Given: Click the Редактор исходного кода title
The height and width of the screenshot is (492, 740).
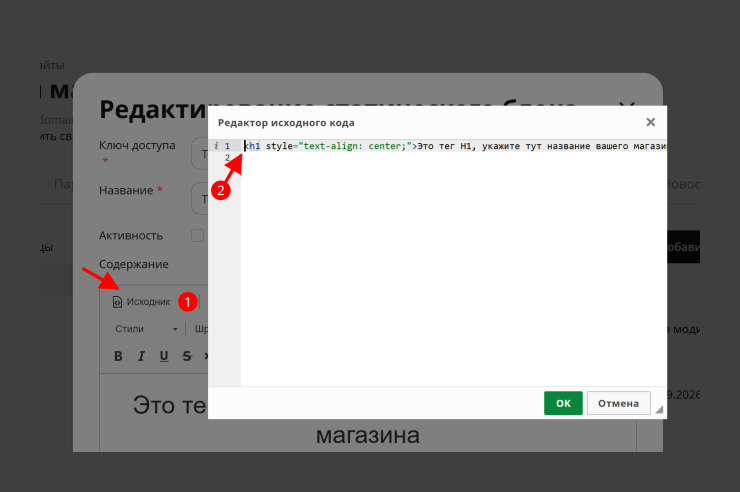Looking at the screenshot, I should click(x=286, y=123).
